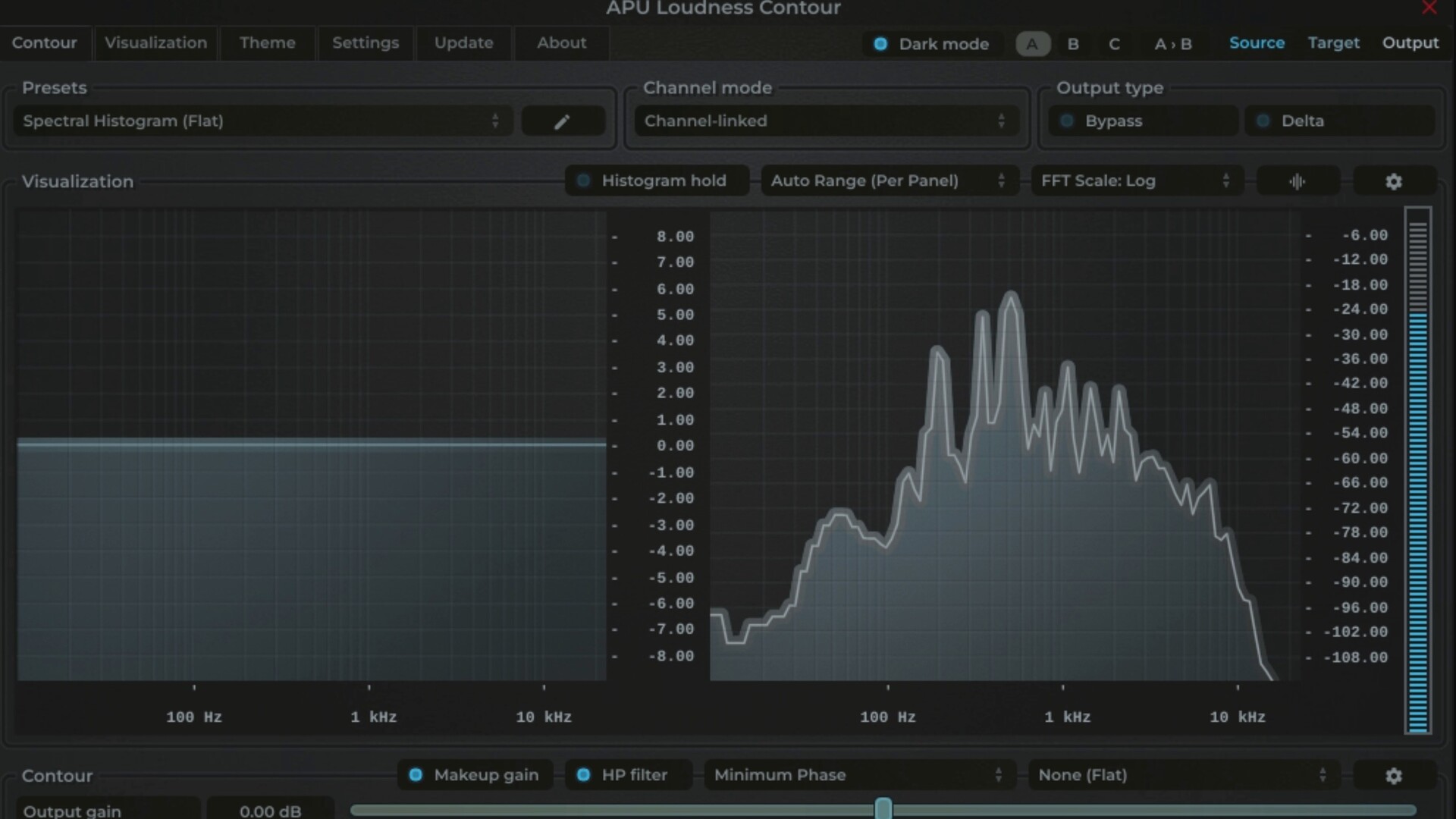The height and width of the screenshot is (819, 1456).
Task: Click the flat contour curve panel
Action: click(312, 446)
